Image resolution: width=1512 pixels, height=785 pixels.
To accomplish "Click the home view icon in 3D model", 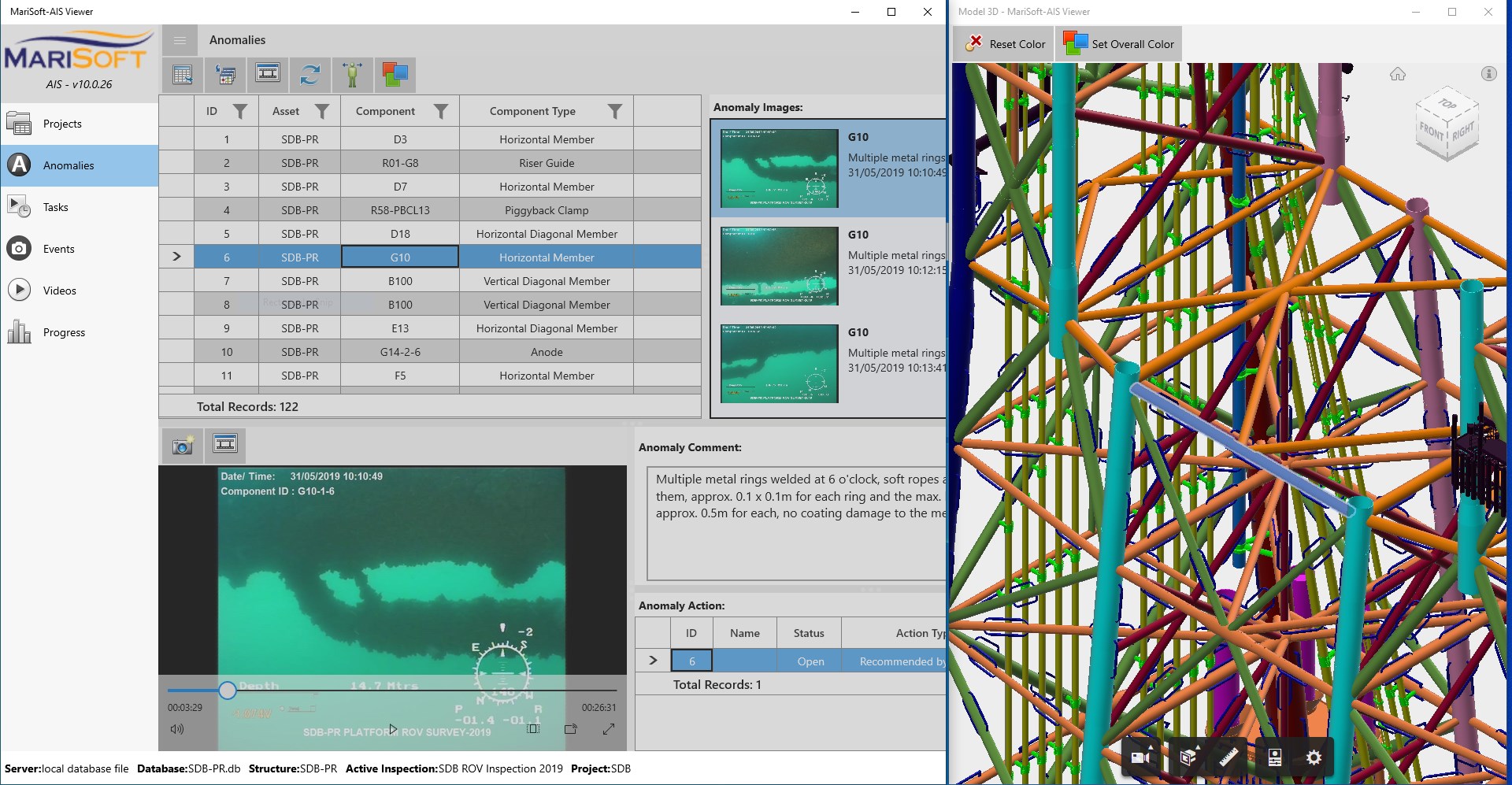I will (1398, 74).
